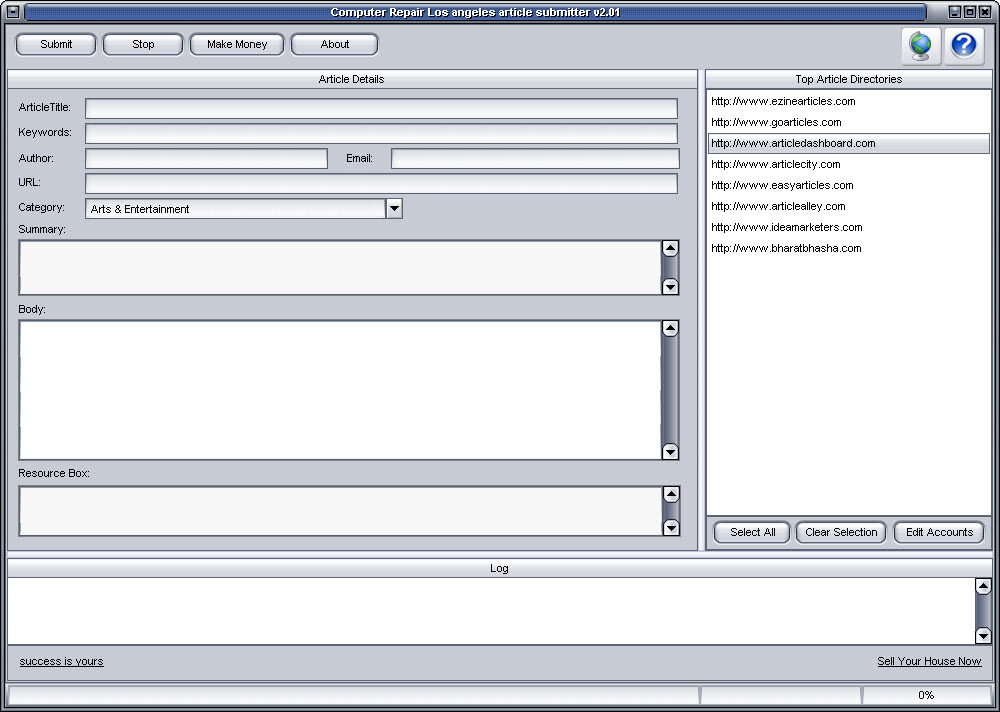Click Summary box scroll-up arrow
The width and height of the screenshot is (1000, 712).
point(670,249)
